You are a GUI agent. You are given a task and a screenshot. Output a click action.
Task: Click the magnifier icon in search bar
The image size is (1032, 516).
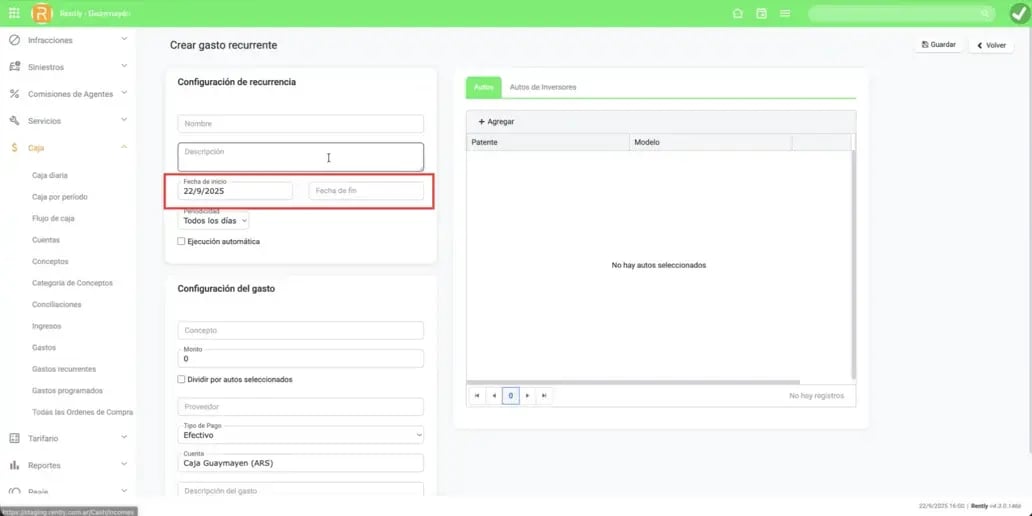(x=985, y=14)
